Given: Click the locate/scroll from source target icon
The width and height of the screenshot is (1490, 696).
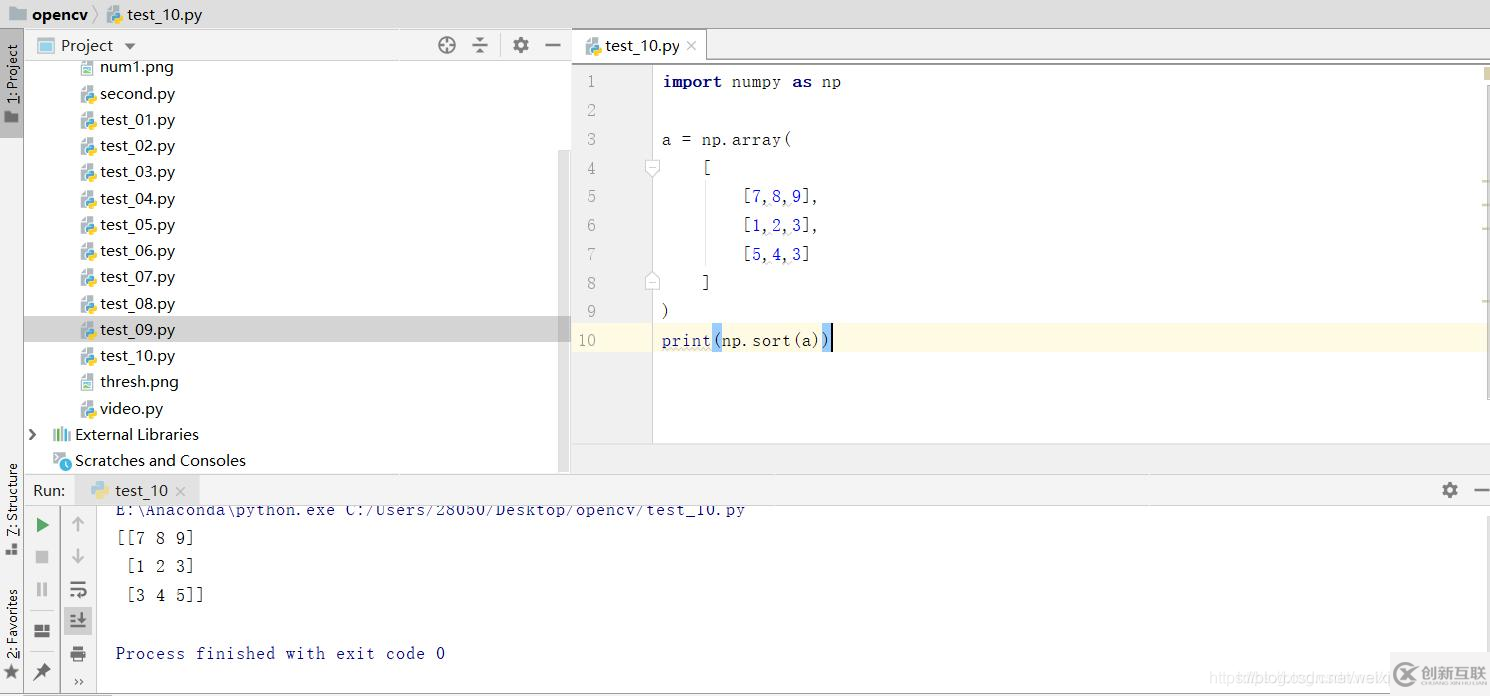Looking at the screenshot, I should click(x=447, y=45).
